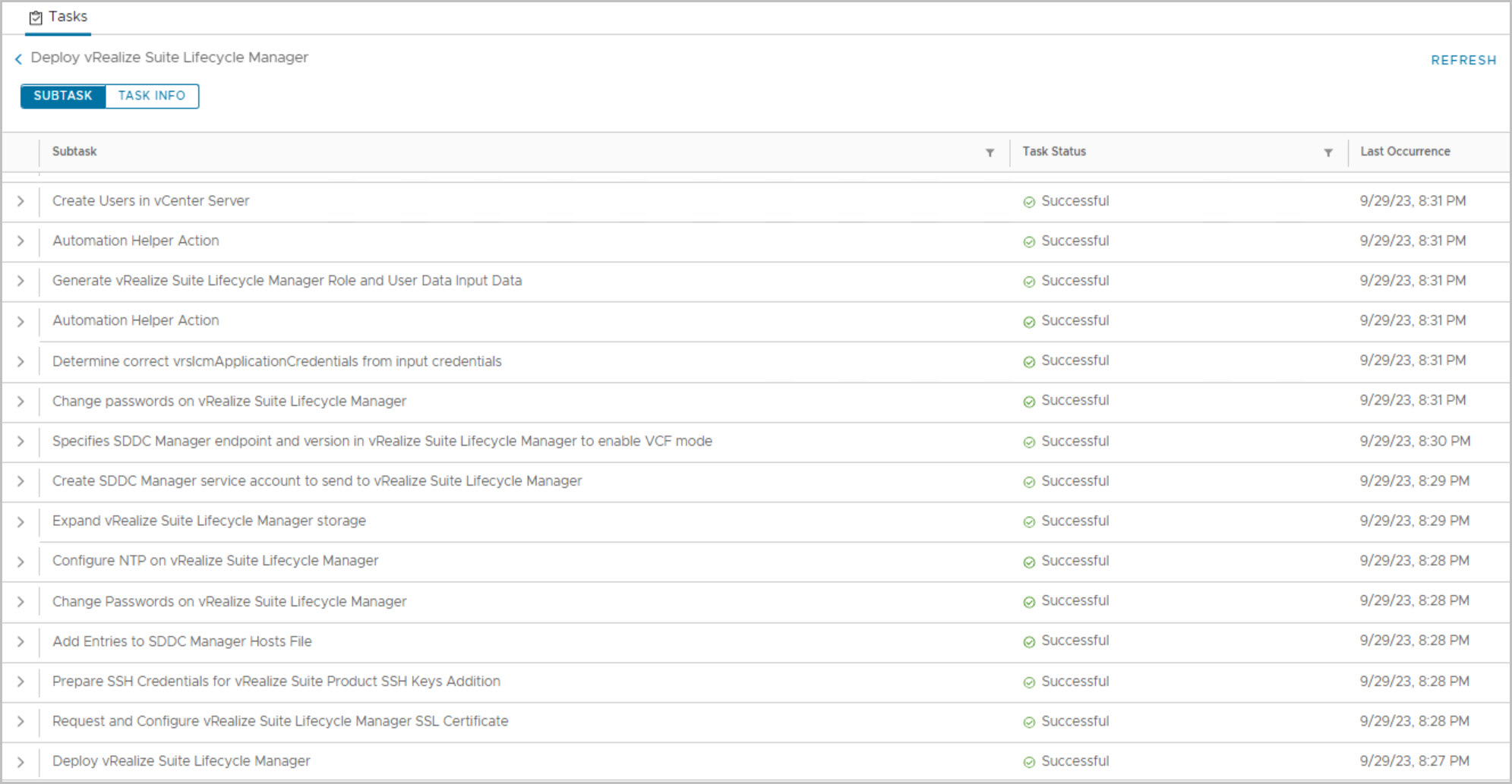
Task: Click success icon for Create Users in vCenter
Action: coord(1029,202)
